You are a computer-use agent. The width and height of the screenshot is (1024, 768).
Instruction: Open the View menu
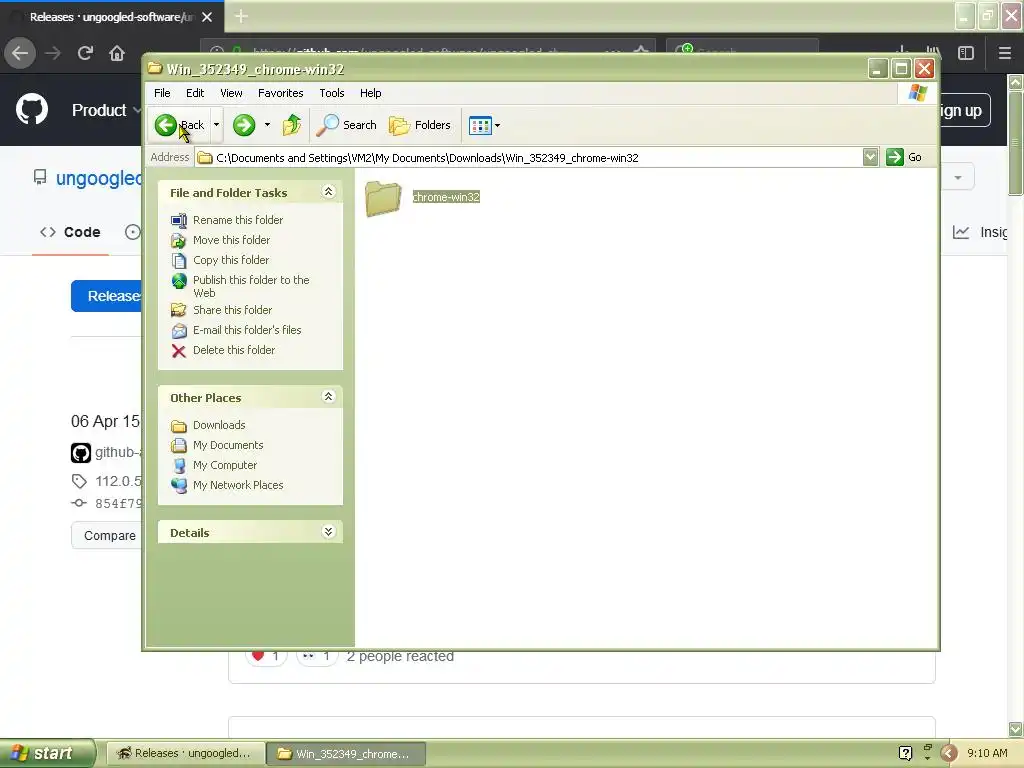pyautogui.click(x=231, y=93)
